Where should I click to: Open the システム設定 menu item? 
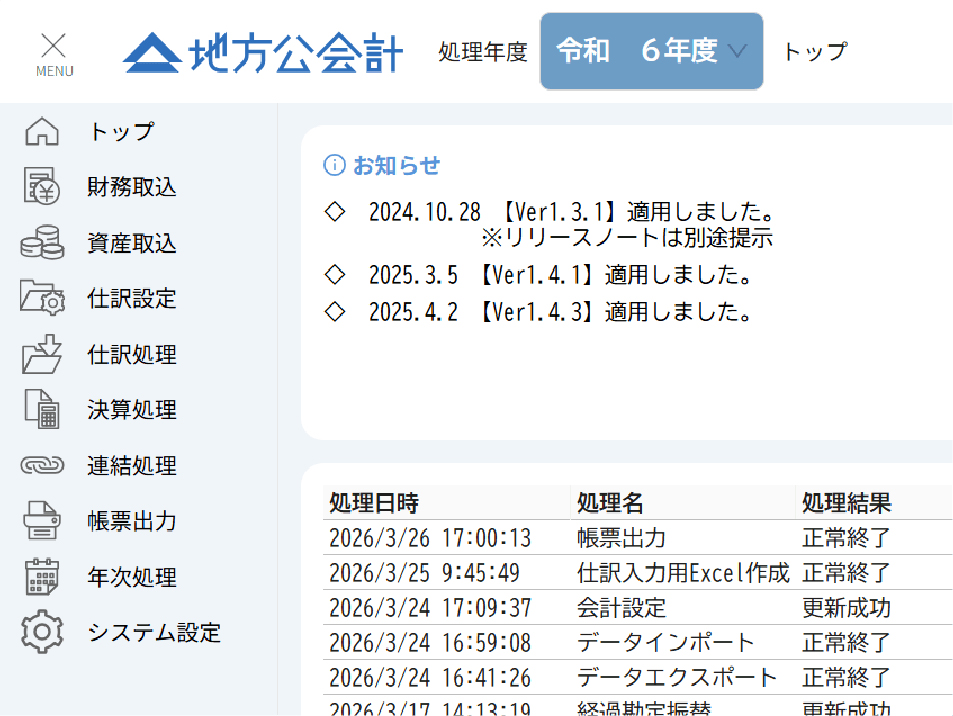(154, 633)
